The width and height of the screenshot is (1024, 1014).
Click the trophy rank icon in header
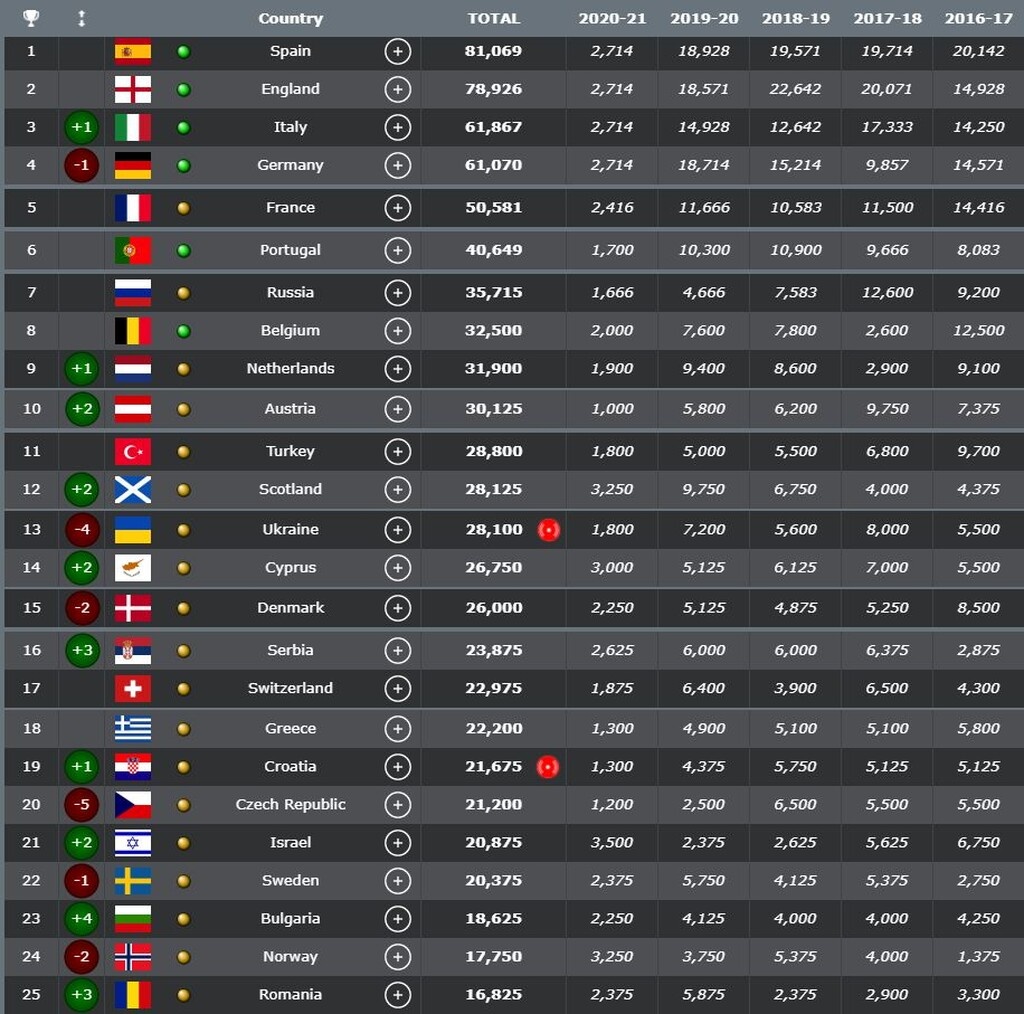pos(31,18)
